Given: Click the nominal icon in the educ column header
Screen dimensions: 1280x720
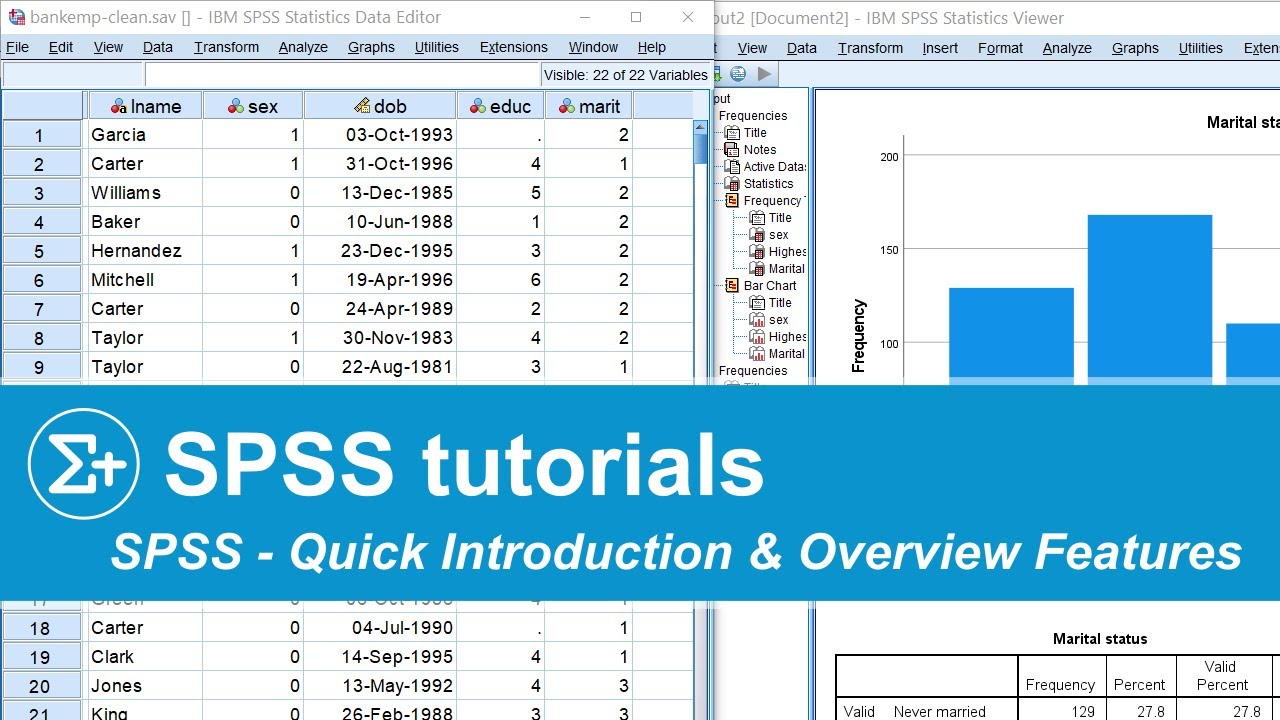Looking at the screenshot, I should (477, 106).
